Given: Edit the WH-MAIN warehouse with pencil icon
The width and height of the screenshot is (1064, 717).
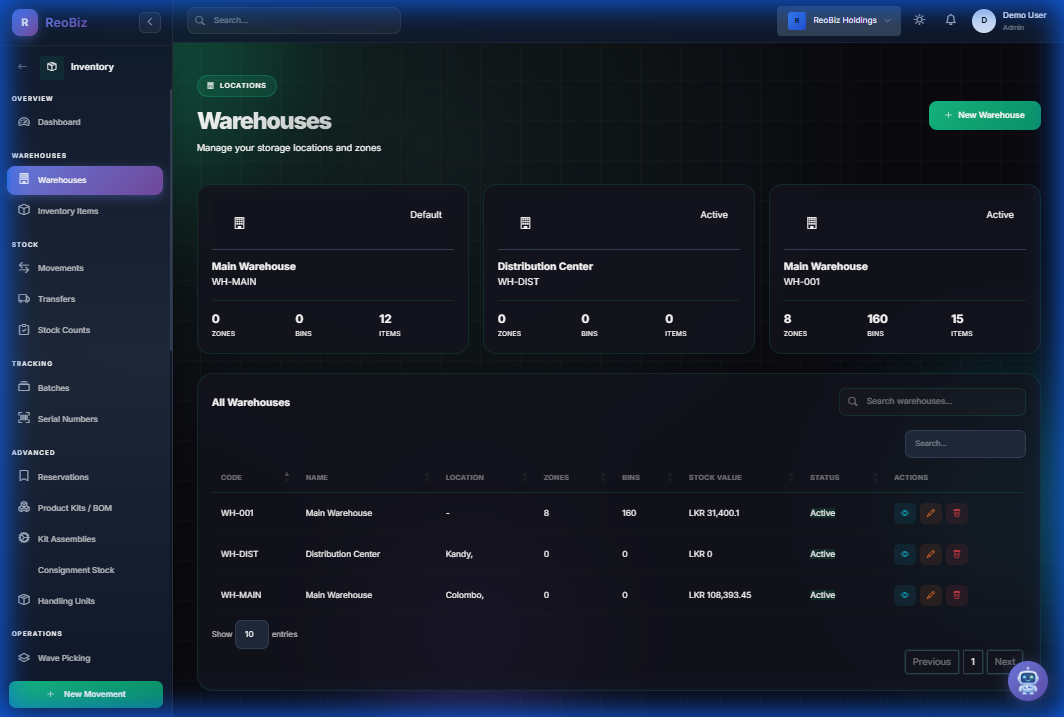Looking at the screenshot, I should (x=930, y=595).
